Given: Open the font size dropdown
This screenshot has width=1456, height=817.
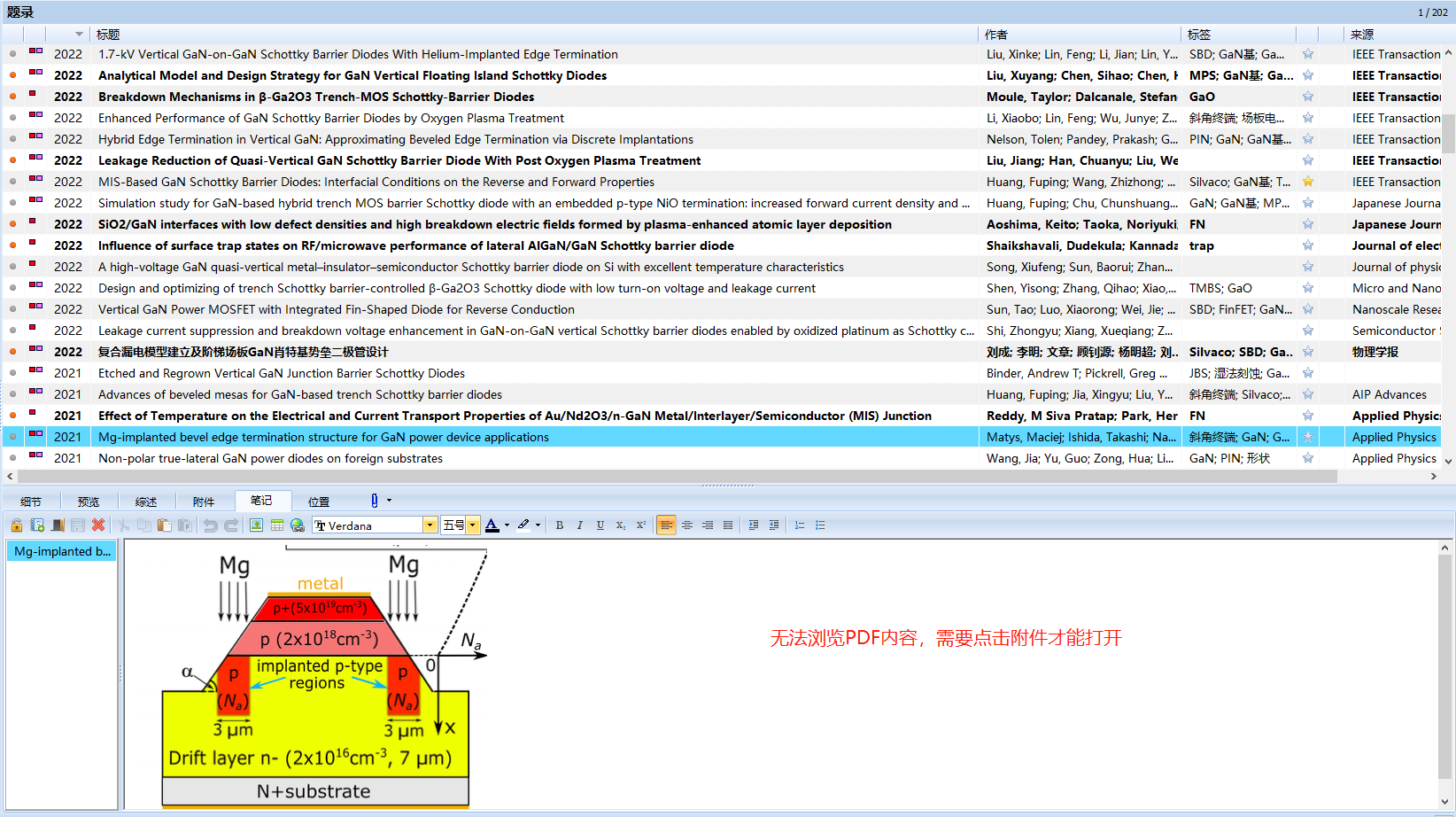Looking at the screenshot, I should coord(473,525).
